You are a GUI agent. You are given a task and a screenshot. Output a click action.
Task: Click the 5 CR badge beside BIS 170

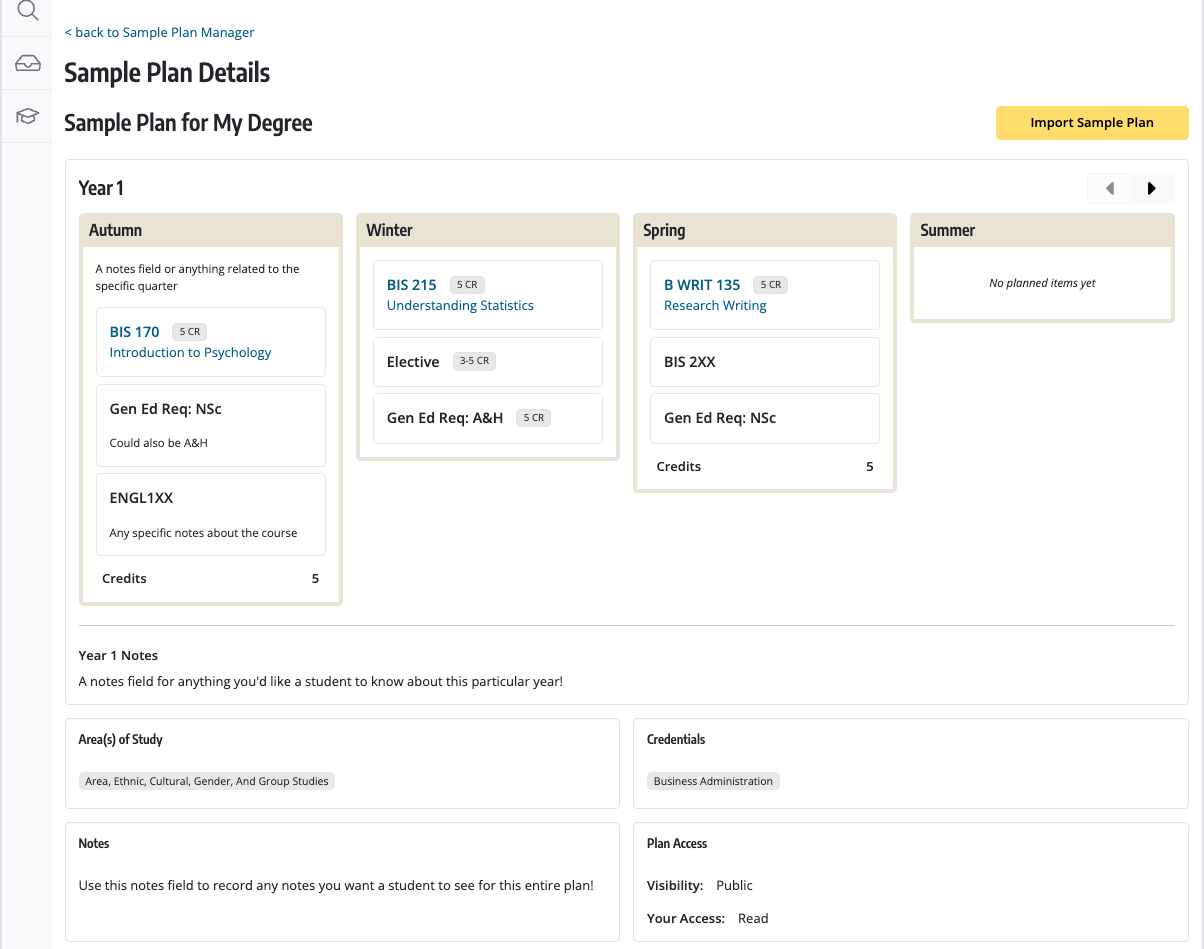coord(190,332)
